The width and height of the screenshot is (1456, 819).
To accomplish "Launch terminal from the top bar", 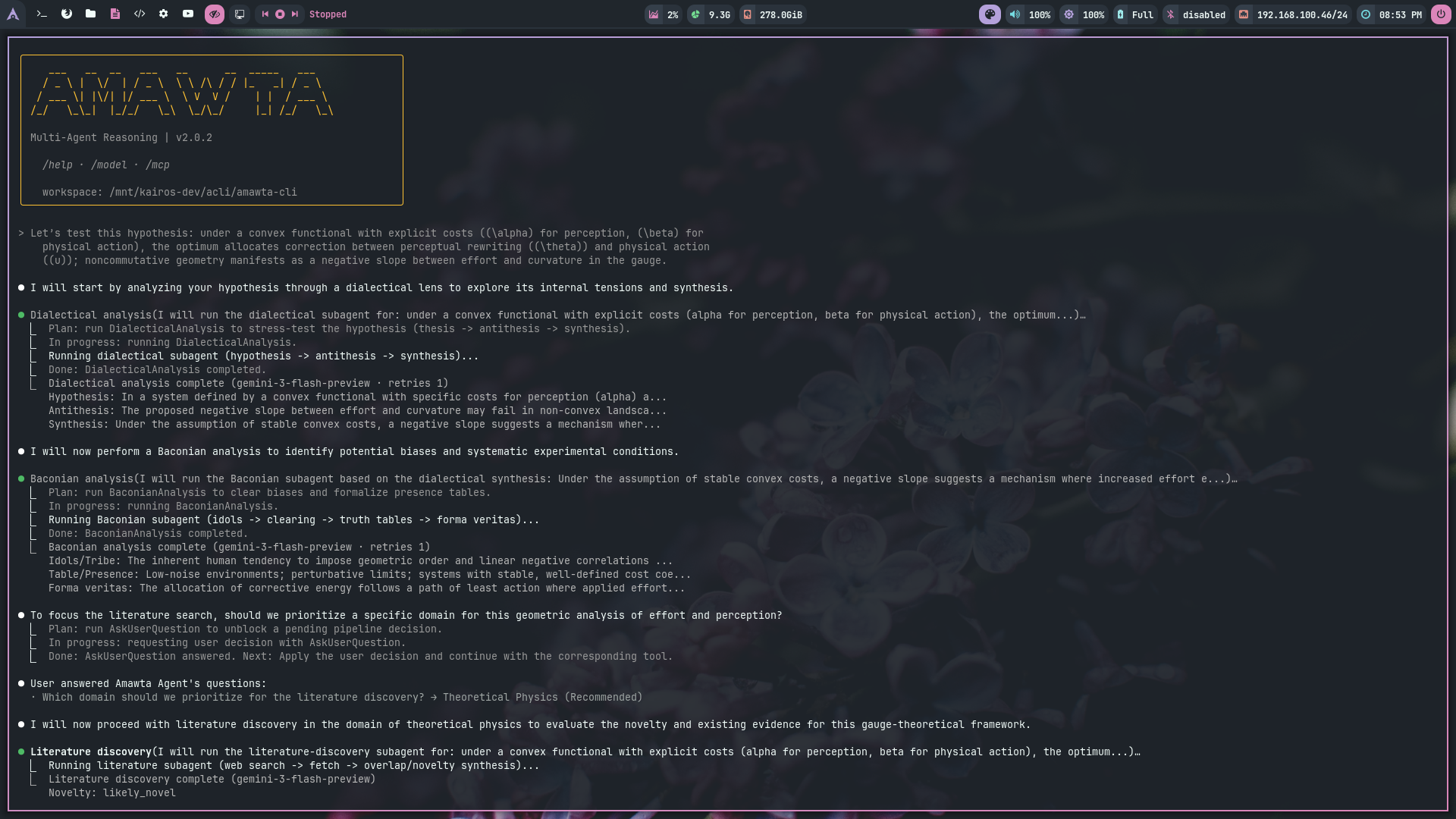I will coord(42,14).
